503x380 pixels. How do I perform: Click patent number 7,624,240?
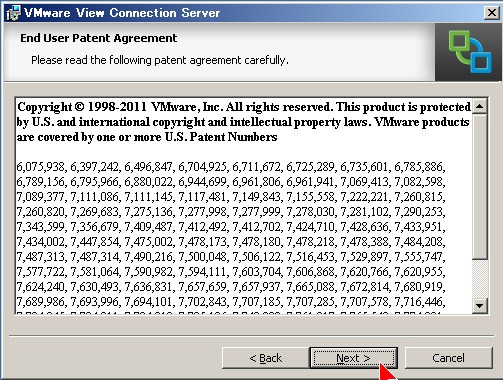click(x=42, y=287)
